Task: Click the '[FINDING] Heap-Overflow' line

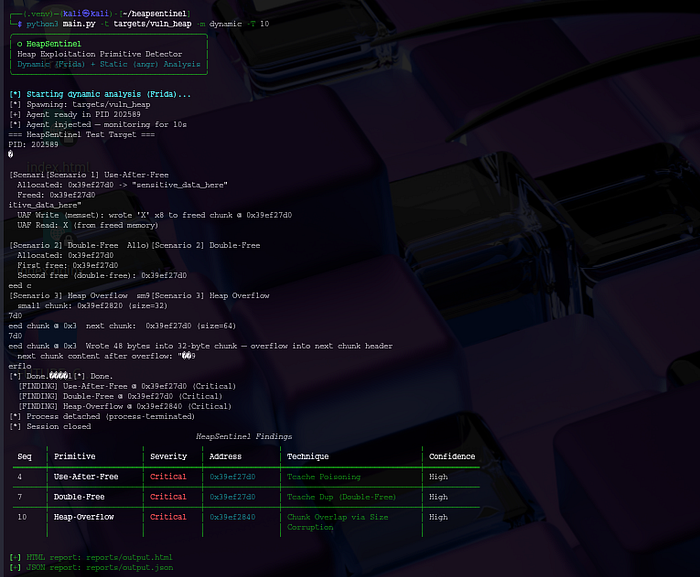Action: [125, 406]
